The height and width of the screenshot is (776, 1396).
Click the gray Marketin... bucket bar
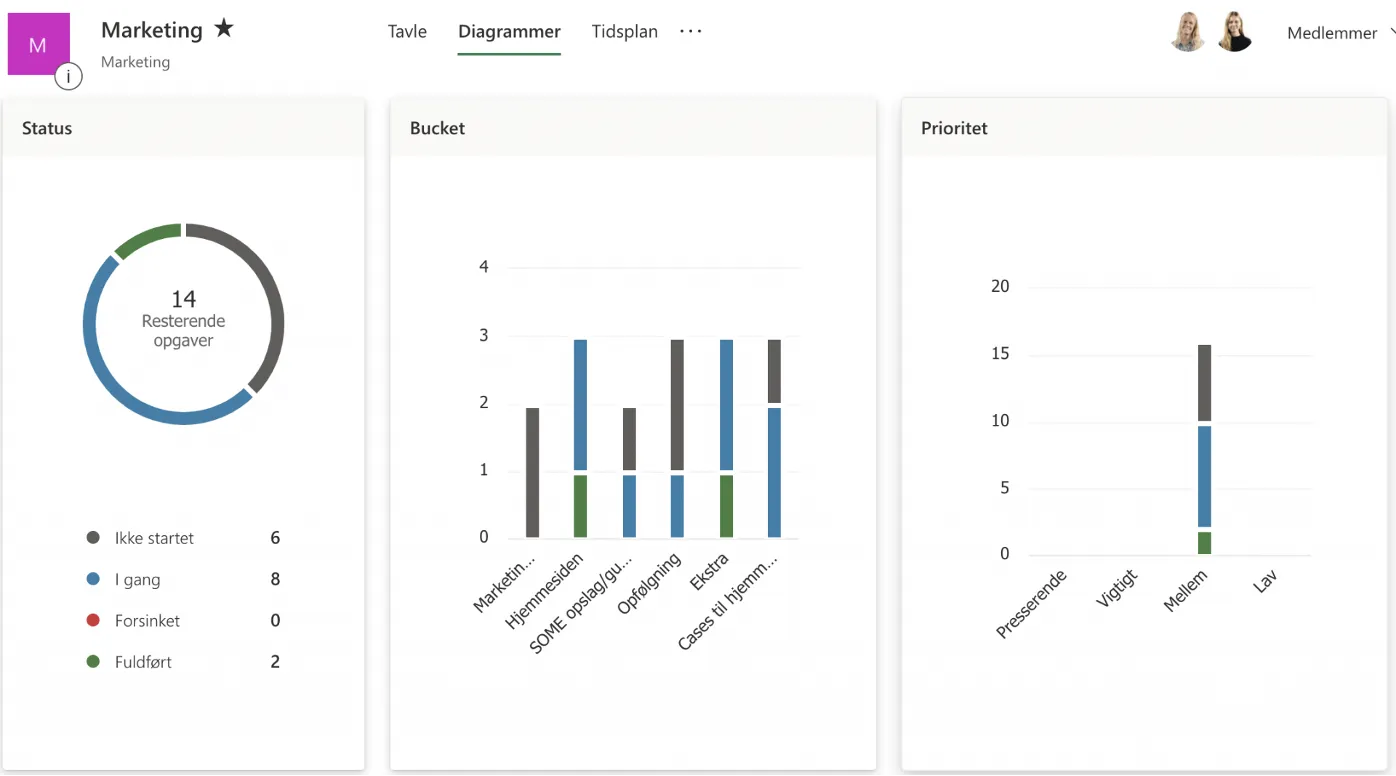532,473
